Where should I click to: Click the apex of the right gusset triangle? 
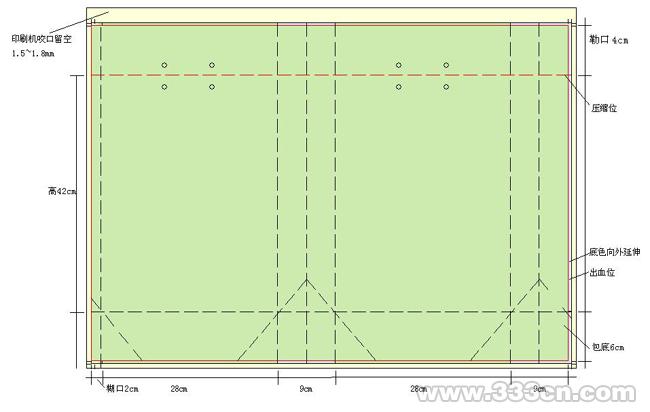(x=541, y=280)
